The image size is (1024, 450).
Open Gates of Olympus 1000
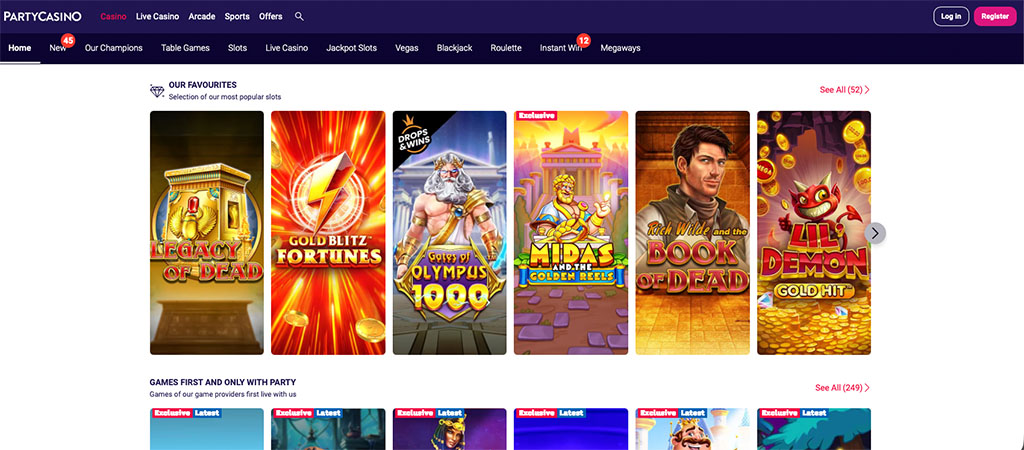pos(450,233)
